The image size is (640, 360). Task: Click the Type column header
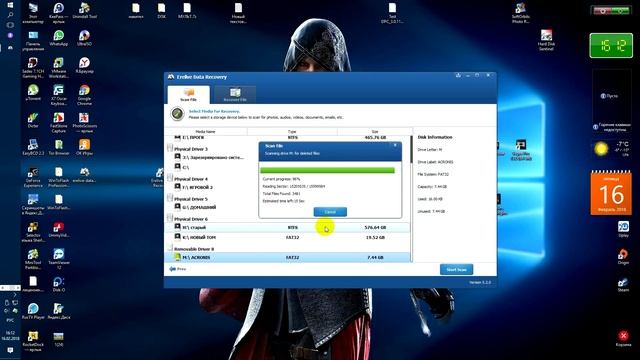click(292, 131)
